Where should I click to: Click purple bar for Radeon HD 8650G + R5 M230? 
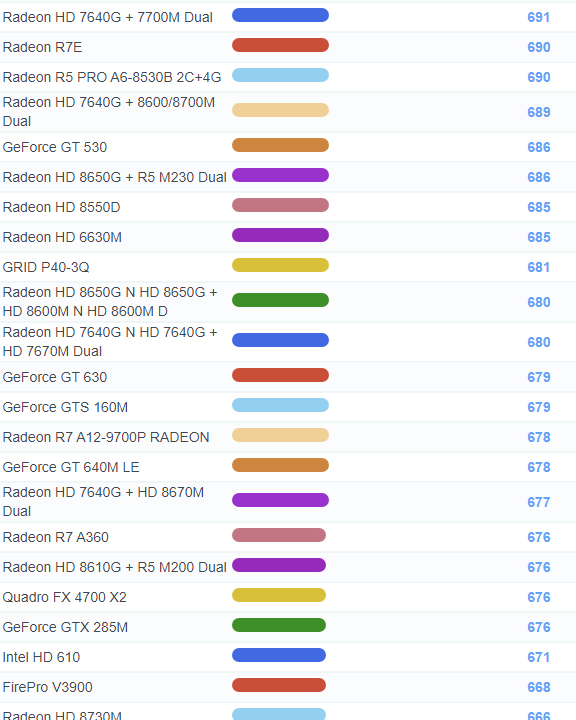pos(280,175)
